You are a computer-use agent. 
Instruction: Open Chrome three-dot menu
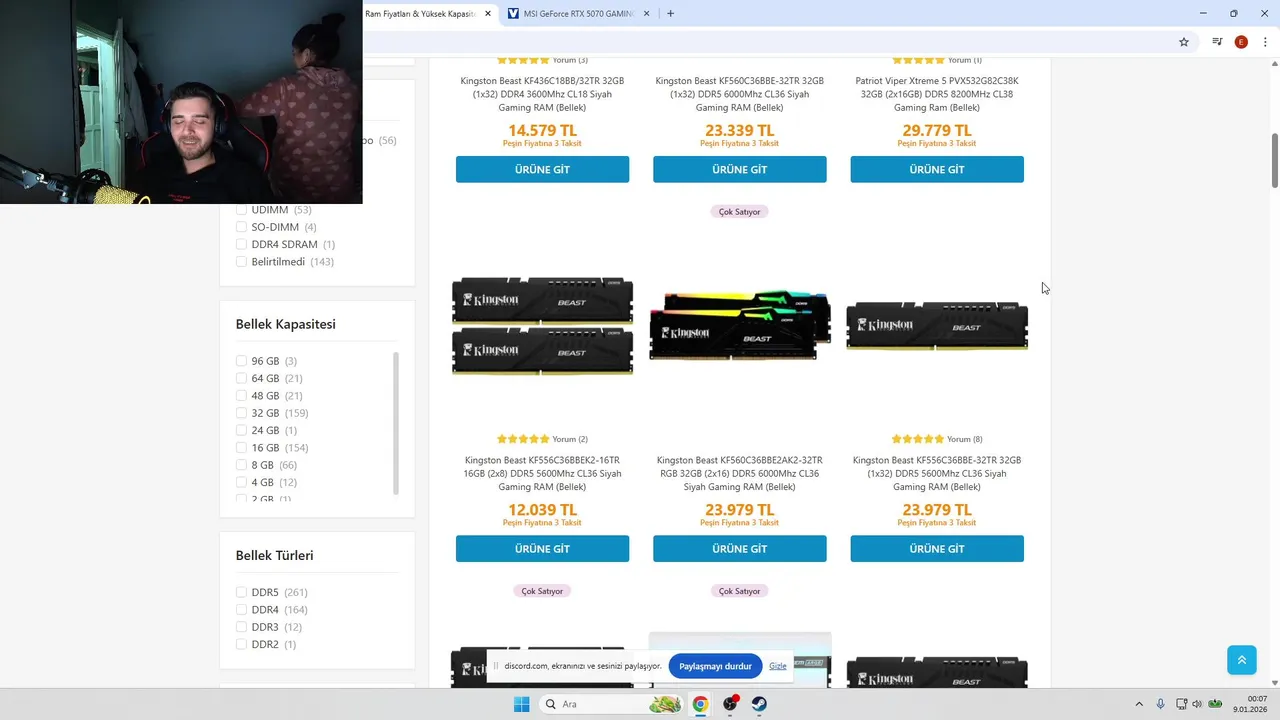point(1265,42)
